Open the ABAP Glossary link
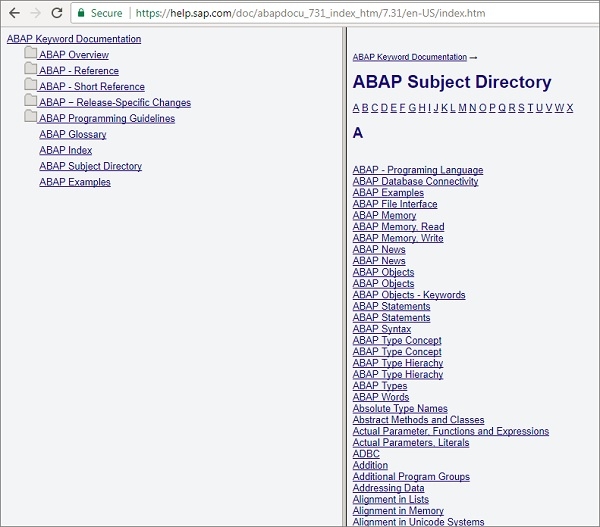 click(73, 135)
